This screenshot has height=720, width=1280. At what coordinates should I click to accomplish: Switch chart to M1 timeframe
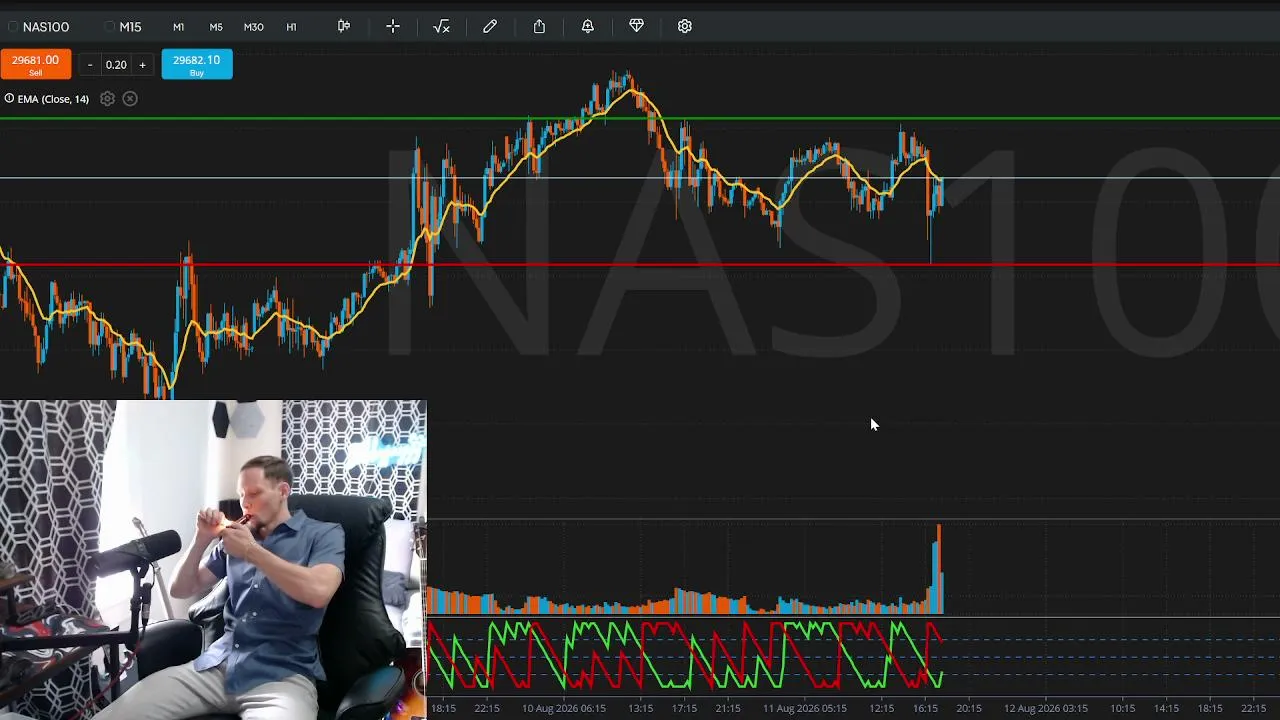pos(178,27)
